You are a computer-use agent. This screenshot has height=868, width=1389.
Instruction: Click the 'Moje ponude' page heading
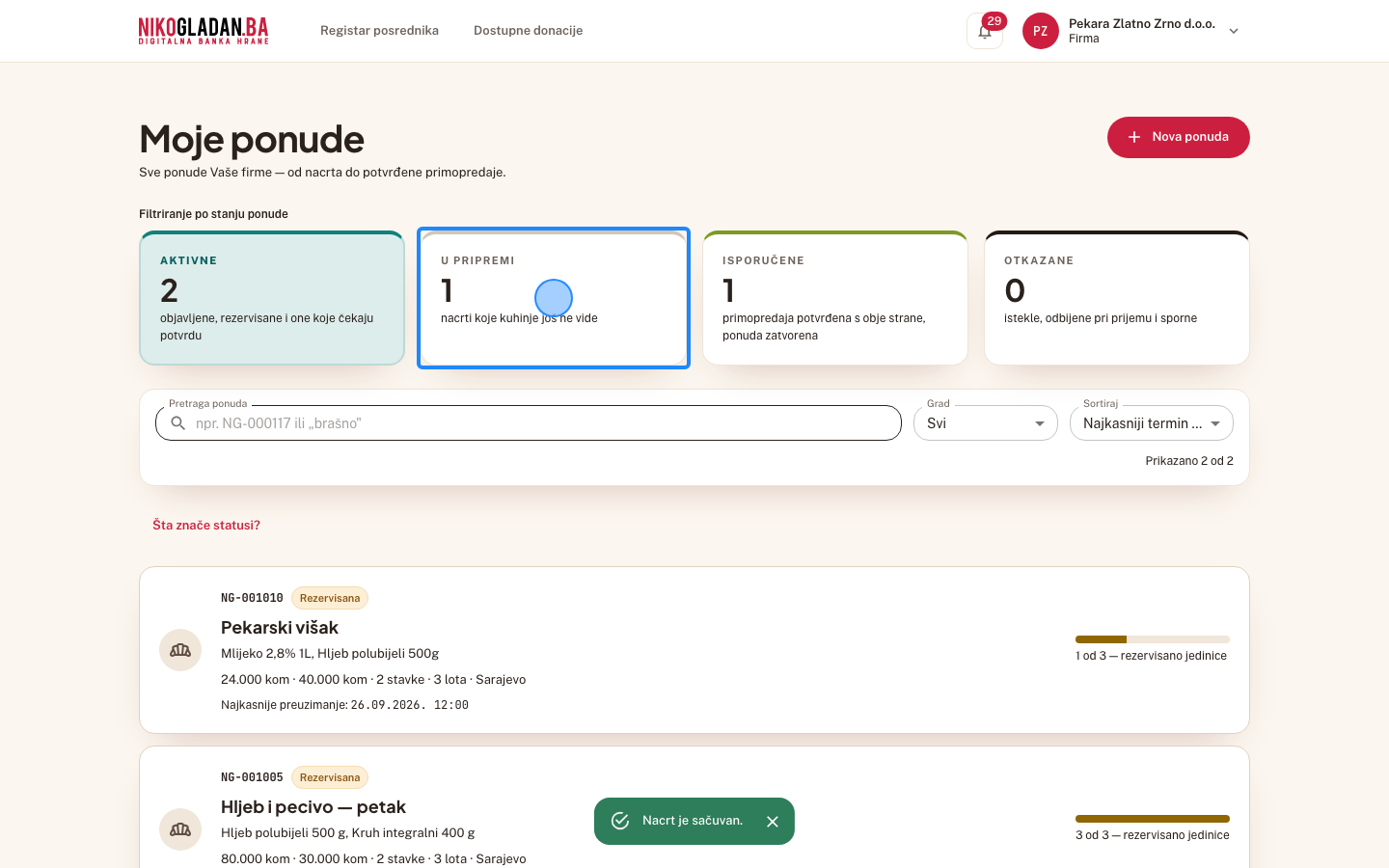point(252,139)
